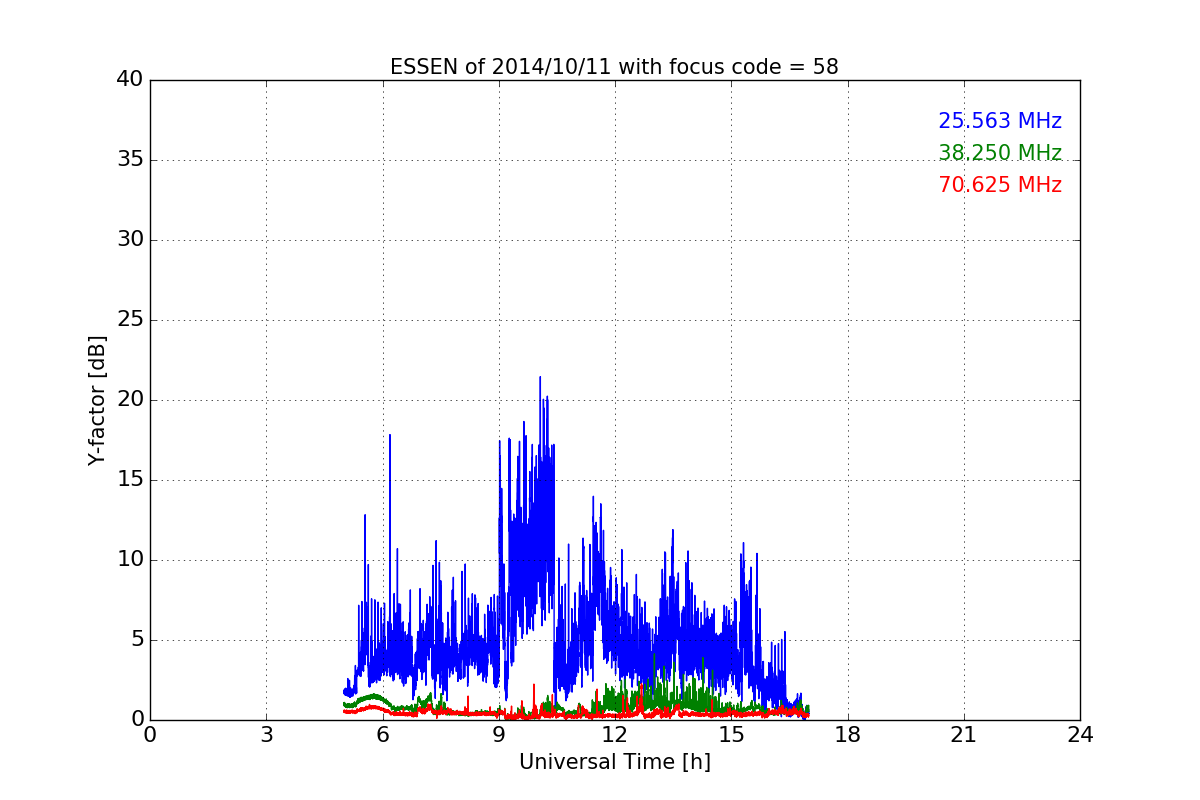Image resolution: width=1200 pixels, height=800 pixels.
Task: Select the blue legend label '25.563 MHz'
Action: click(1000, 121)
